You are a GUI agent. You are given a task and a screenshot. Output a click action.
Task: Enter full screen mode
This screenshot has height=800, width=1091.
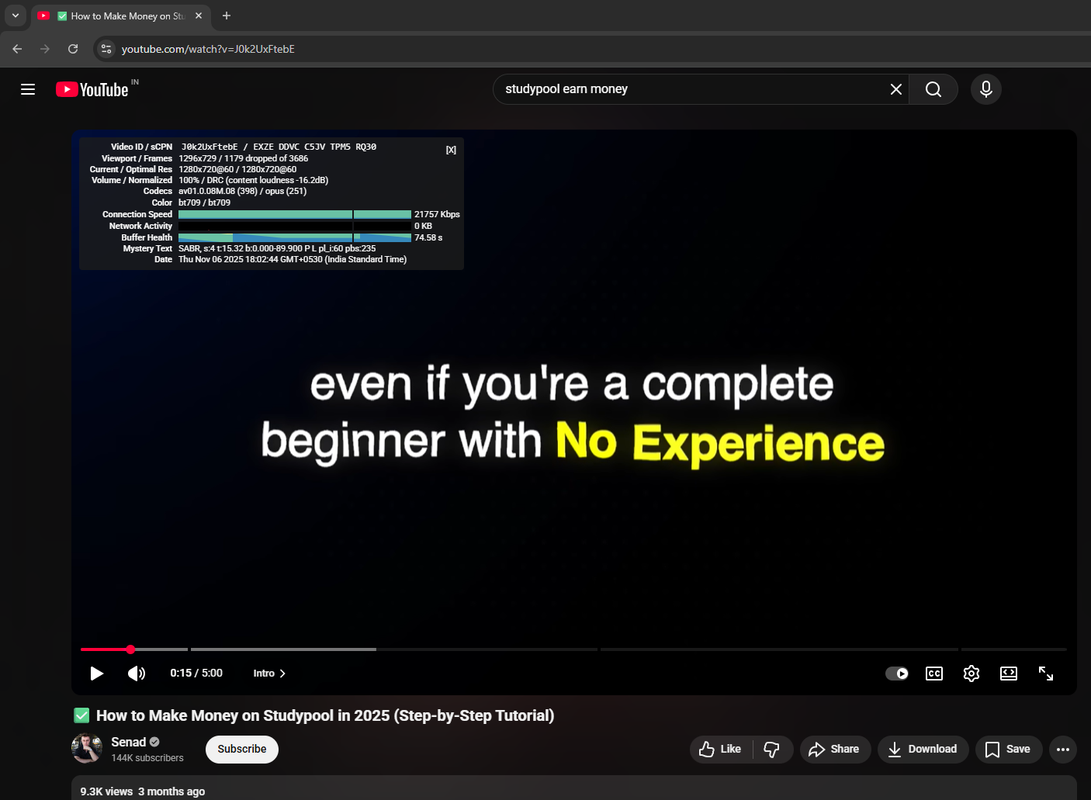[x=1046, y=673]
